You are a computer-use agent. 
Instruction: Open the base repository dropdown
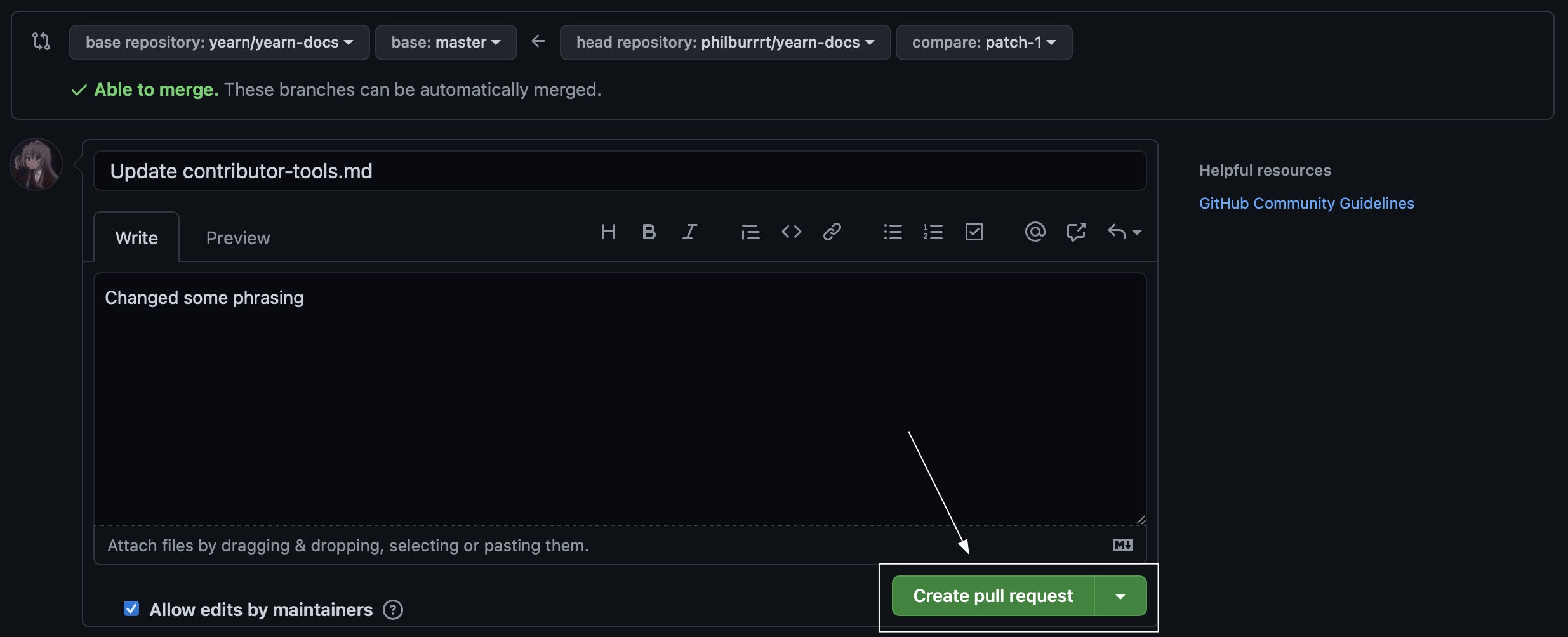(x=219, y=43)
